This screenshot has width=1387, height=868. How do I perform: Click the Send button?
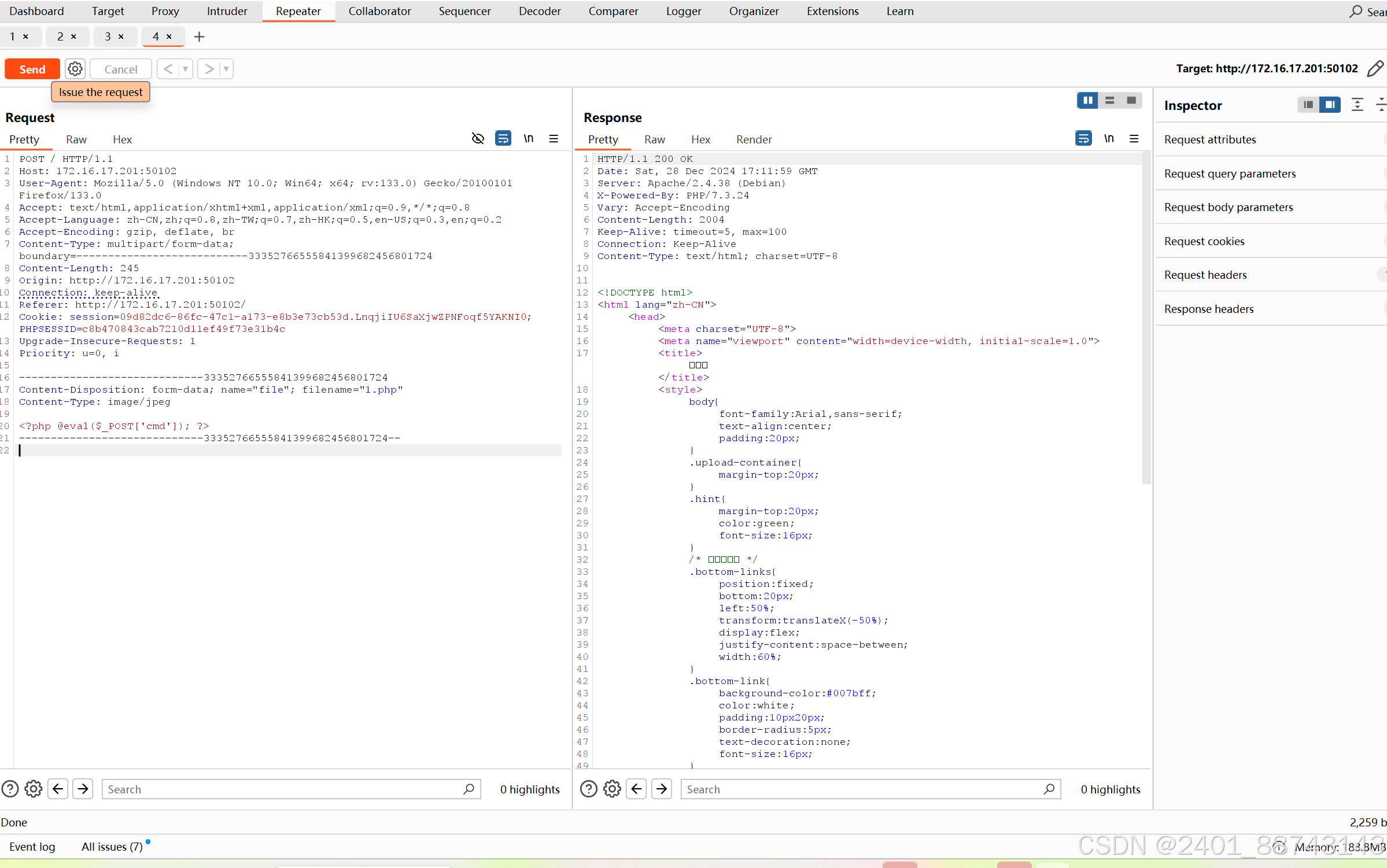coord(32,69)
